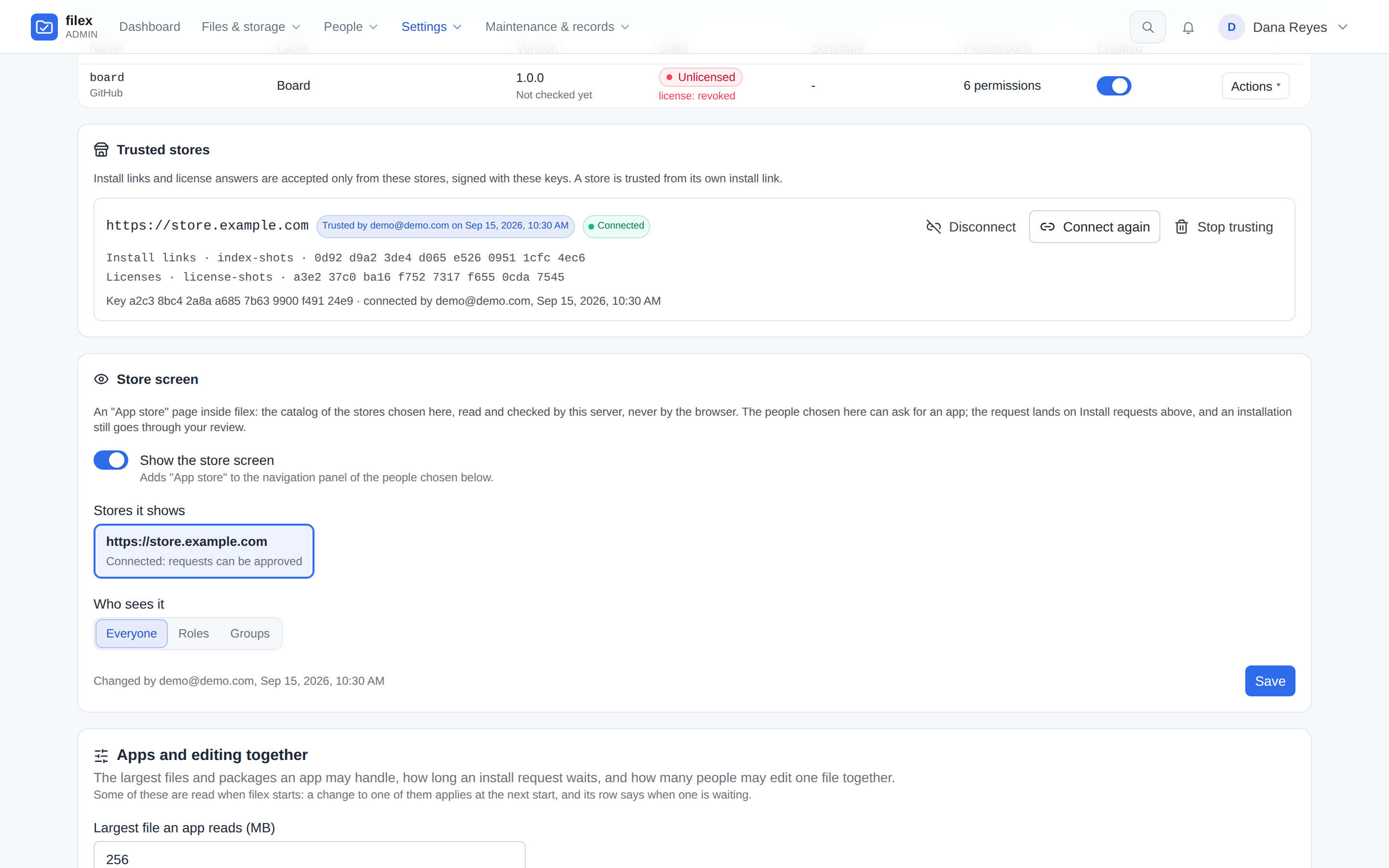Click the Trusted by demo@demo.com badge
Image resolution: width=1389 pixels, height=868 pixels.
tap(446, 226)
